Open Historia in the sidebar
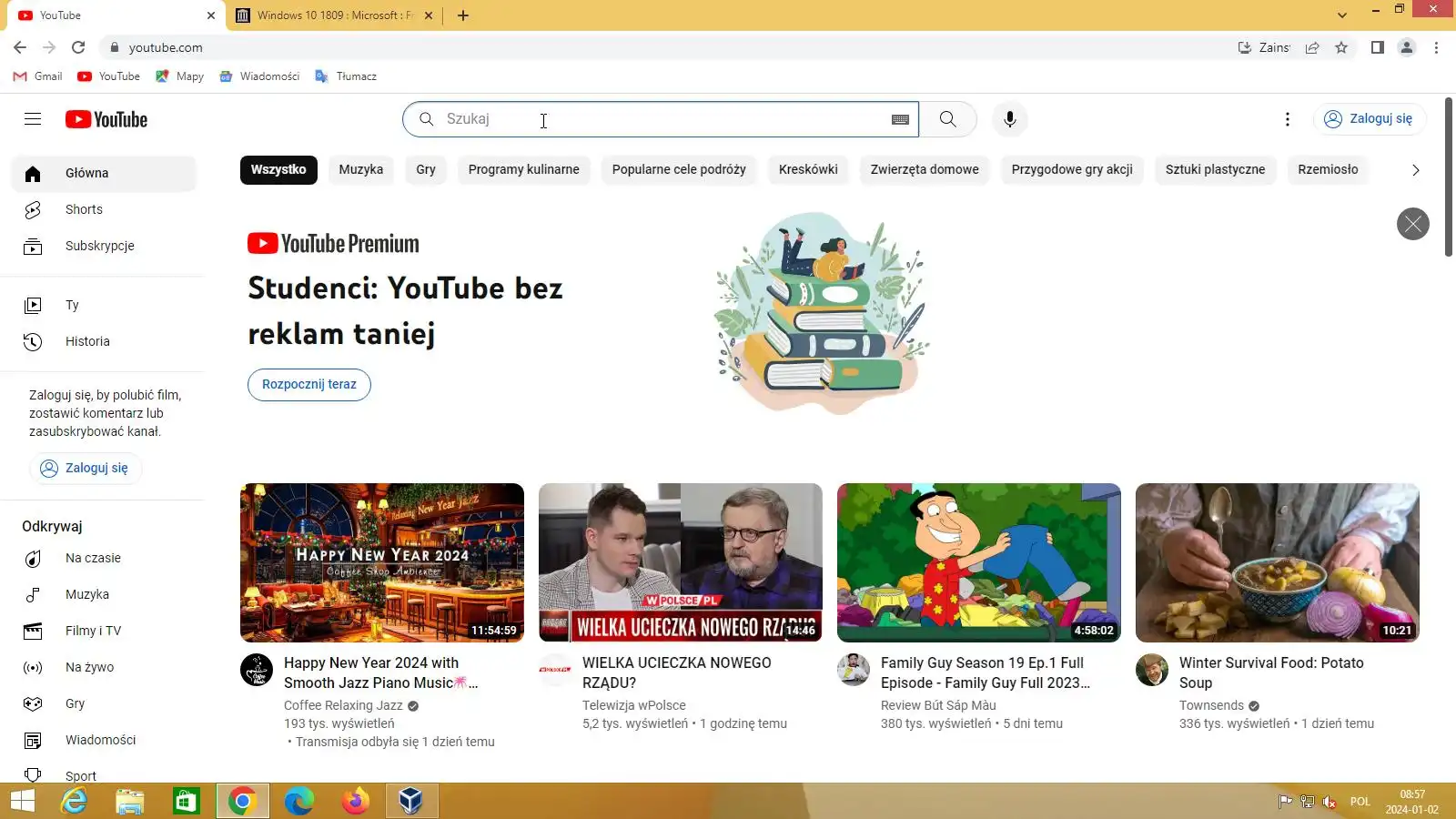The height and width of the screenshot is (819, 1456). [x=104, y=341]
